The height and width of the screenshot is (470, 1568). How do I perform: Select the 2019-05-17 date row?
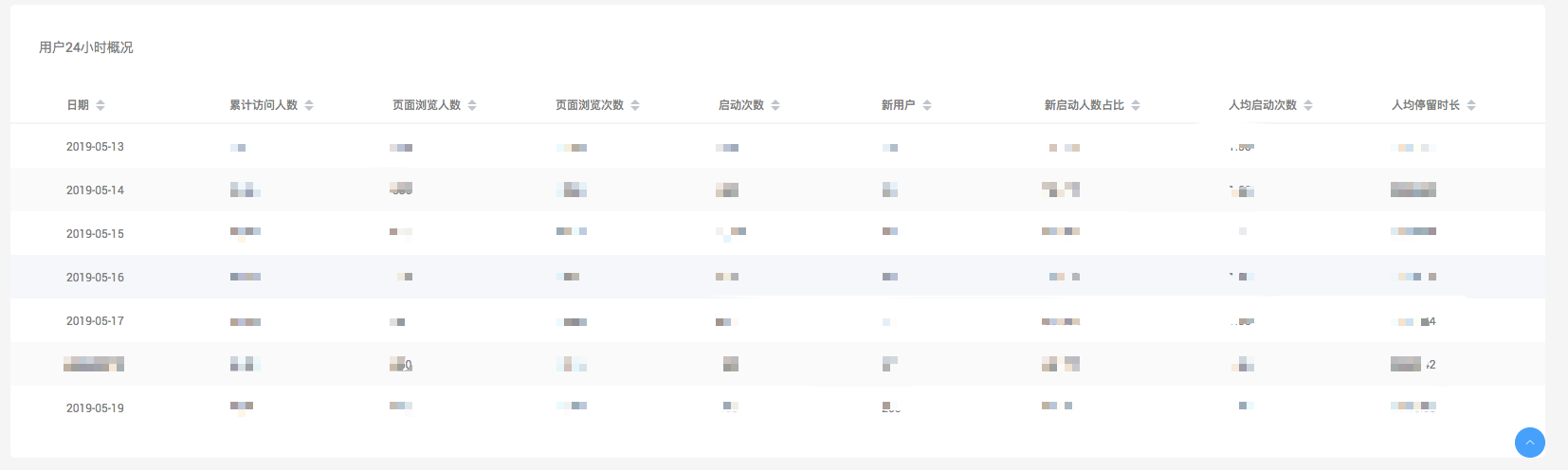[95, 321]
